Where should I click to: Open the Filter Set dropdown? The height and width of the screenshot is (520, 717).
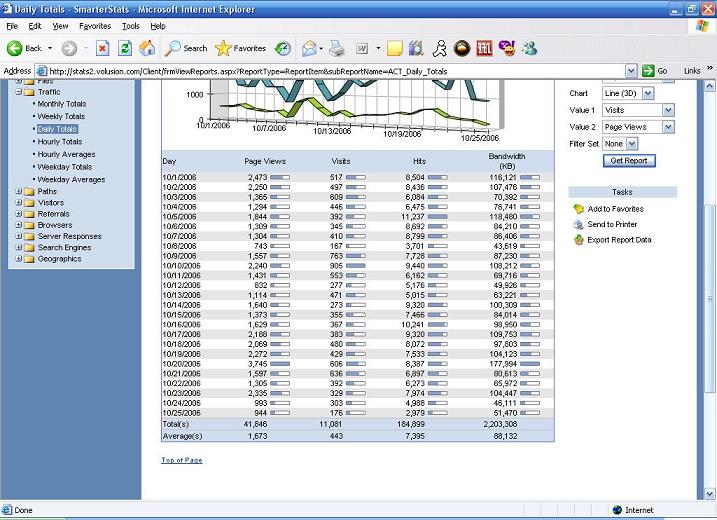coord(631,144)
